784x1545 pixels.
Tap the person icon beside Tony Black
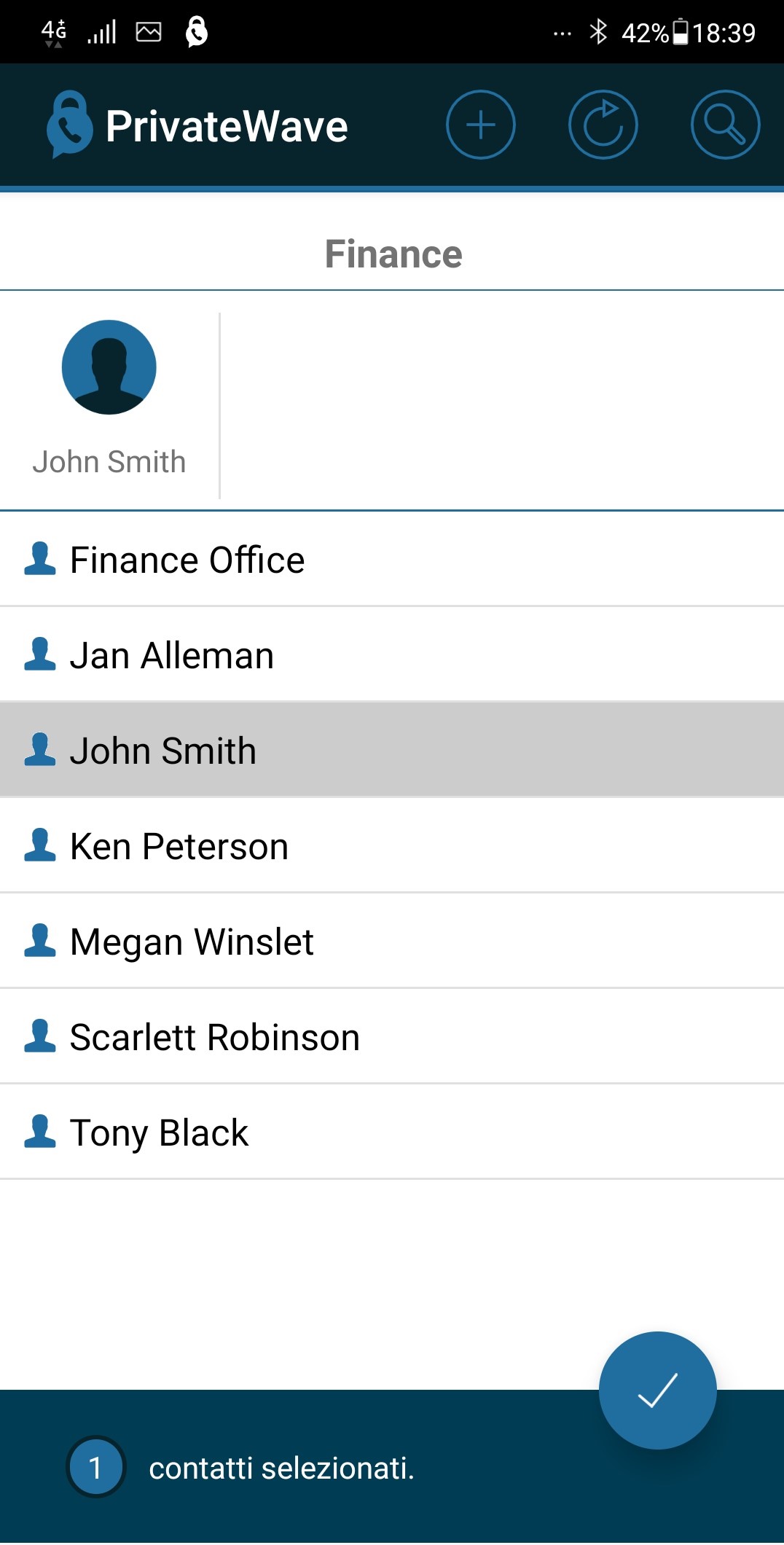(40, 1132)
